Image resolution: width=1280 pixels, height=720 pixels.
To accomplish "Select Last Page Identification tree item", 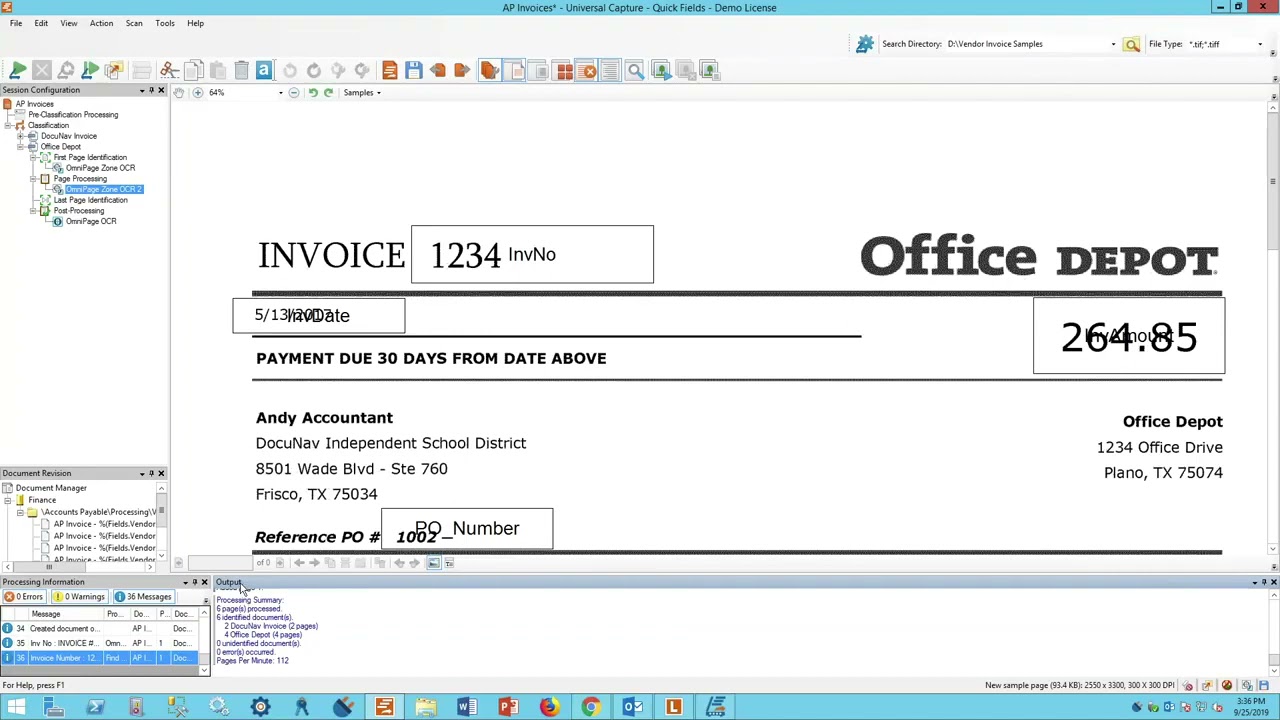I will coord(90,200).
